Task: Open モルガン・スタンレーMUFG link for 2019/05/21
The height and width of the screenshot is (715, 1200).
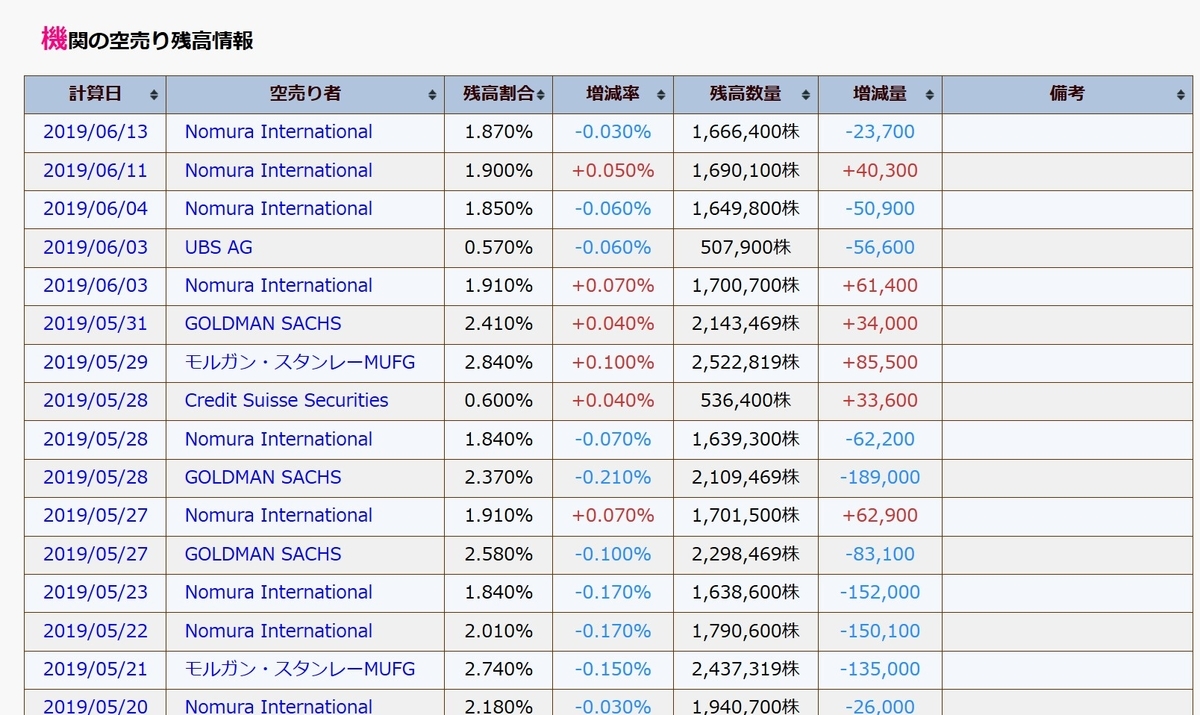Action: [300, 669]
